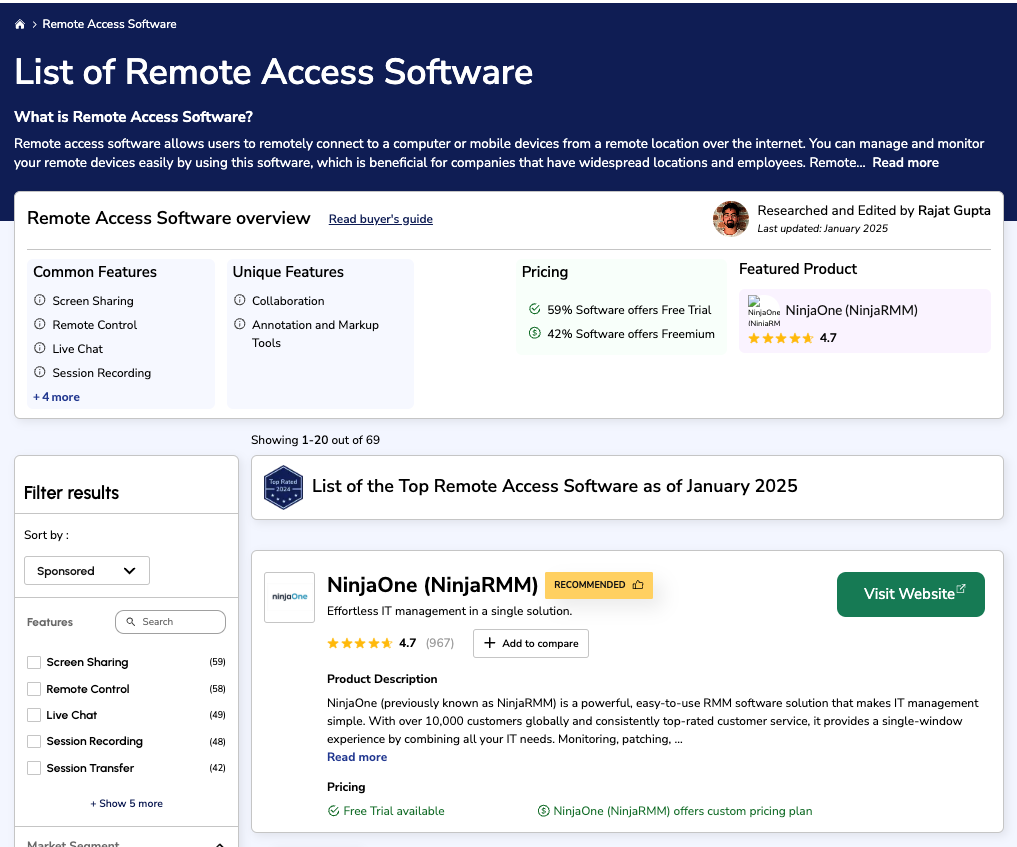
Task: Check the Live Chat filter
Action: pyautogui.click(x=34, y=715)
